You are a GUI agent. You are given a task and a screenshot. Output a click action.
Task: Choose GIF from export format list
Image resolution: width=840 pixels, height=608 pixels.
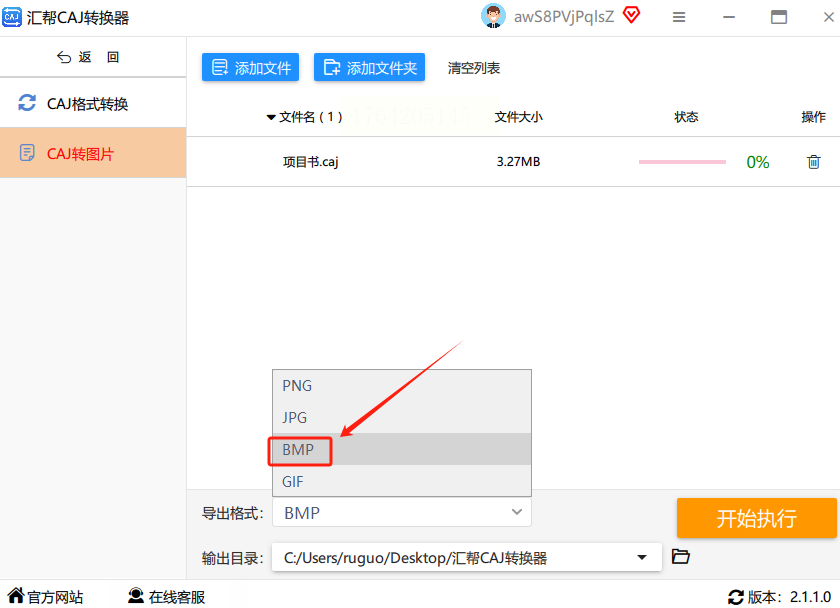[402, 481]
